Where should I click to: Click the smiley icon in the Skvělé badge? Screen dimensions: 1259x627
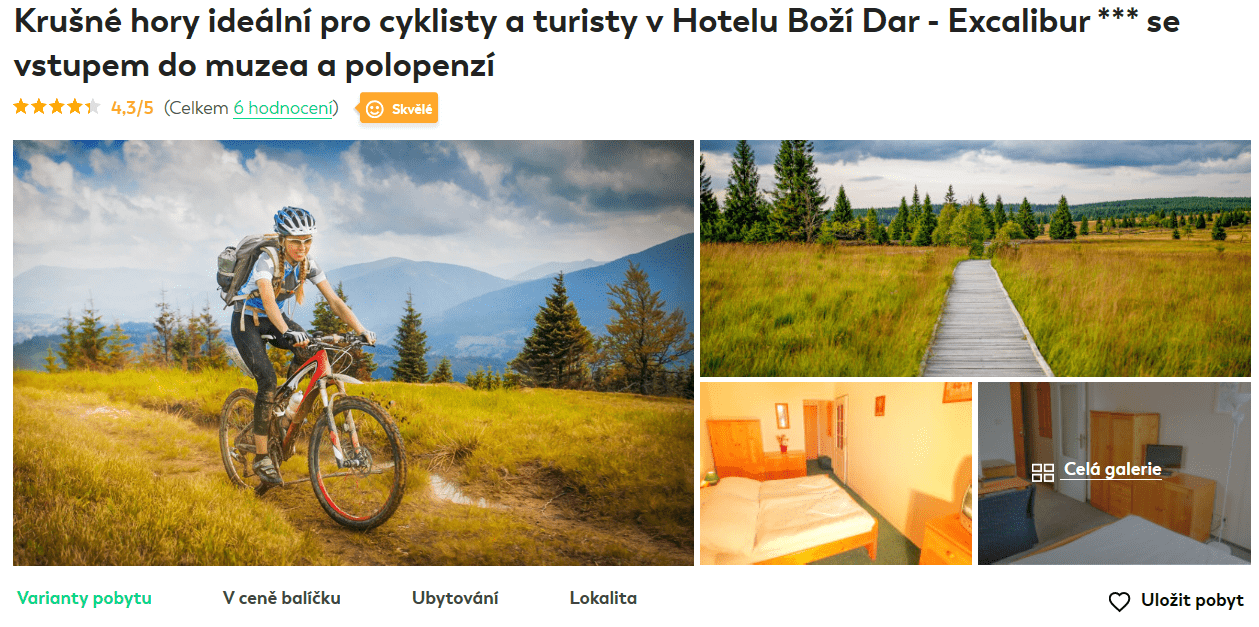point(375,109)
